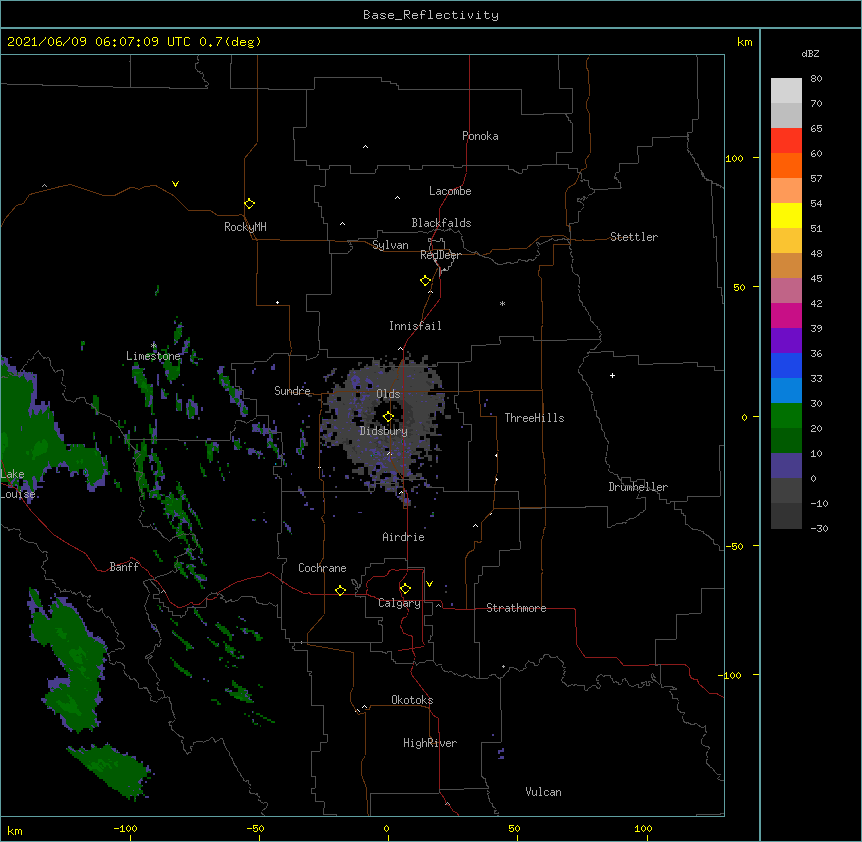Viewport: 862px width, 842px height.
Task: Click the Base_Reflectivity title text
Action: [431, 15]
